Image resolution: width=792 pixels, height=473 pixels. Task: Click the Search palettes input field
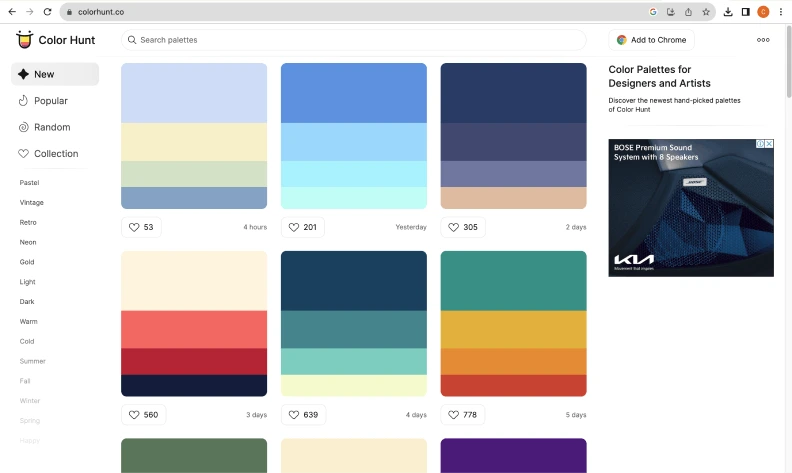[x=353, y=40]
